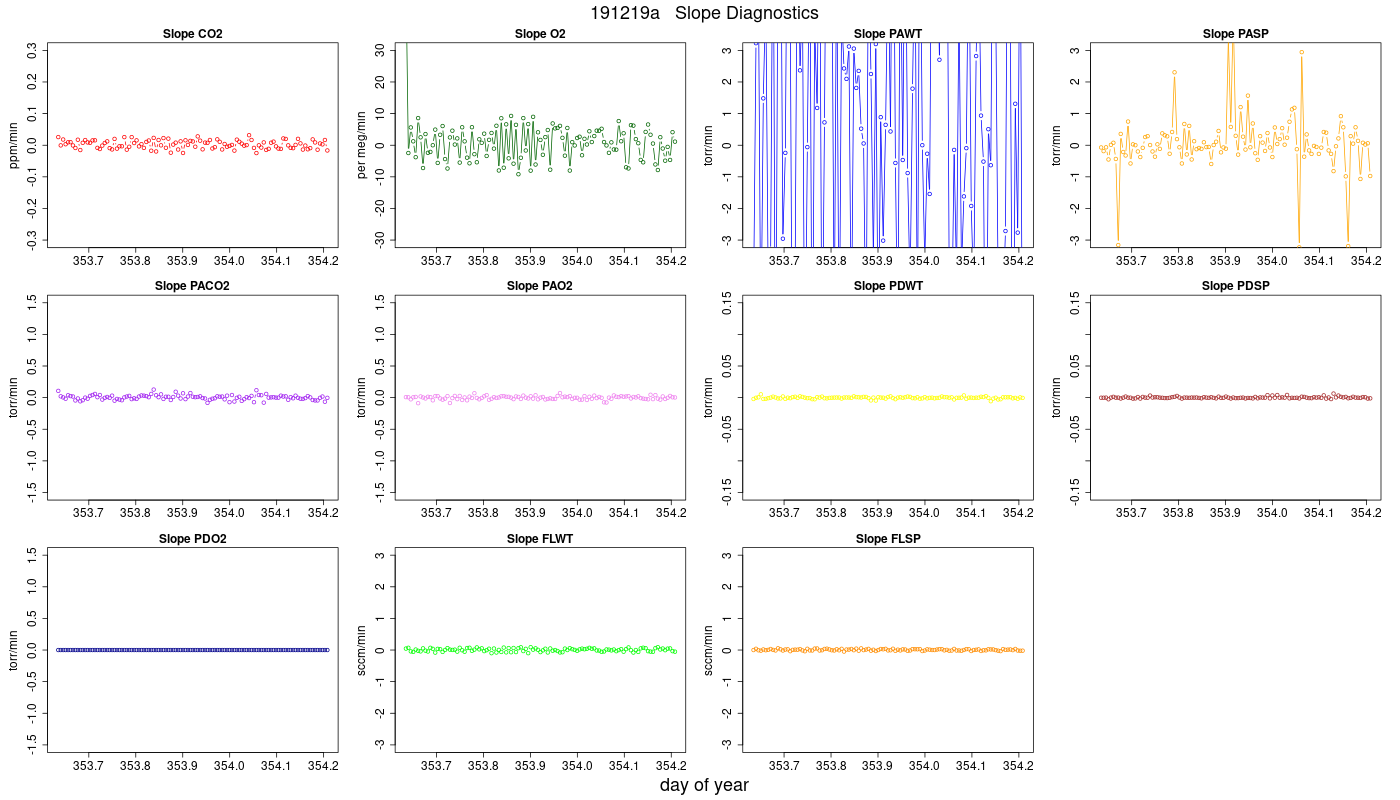
Task: Click the 'torr/min' label of Slope PASP
Action: 1057,145
